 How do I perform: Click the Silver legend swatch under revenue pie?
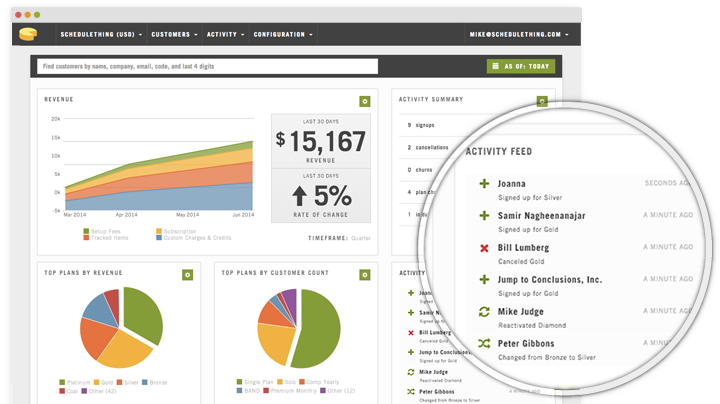pyautogui.click(x=119, y=382)
